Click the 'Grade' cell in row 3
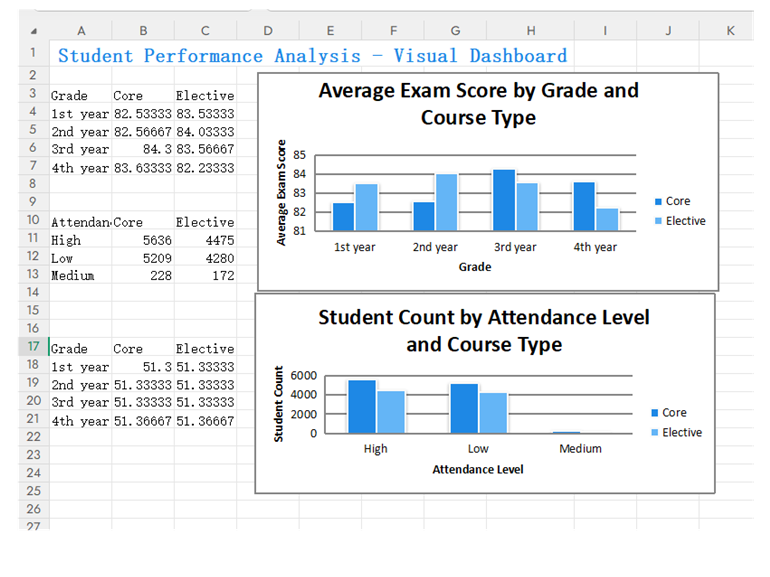This screenshot has width=770, height=577. coord(81,95)
